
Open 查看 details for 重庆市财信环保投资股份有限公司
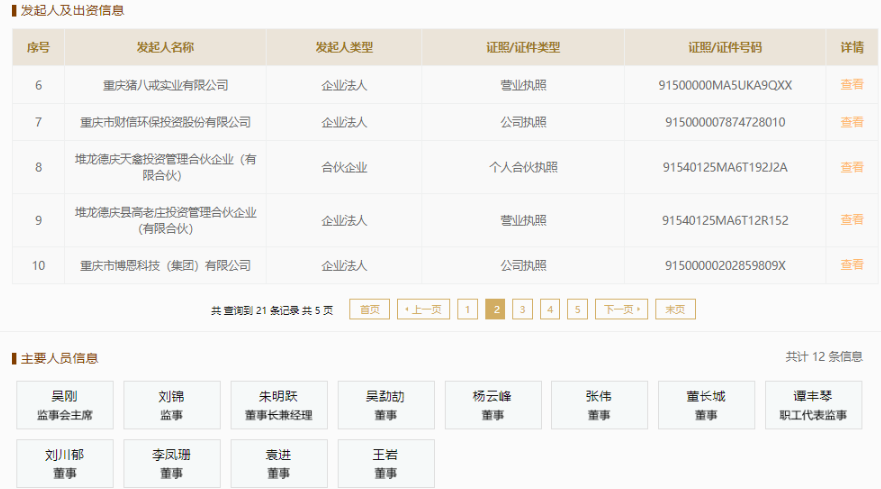point(852,122)
